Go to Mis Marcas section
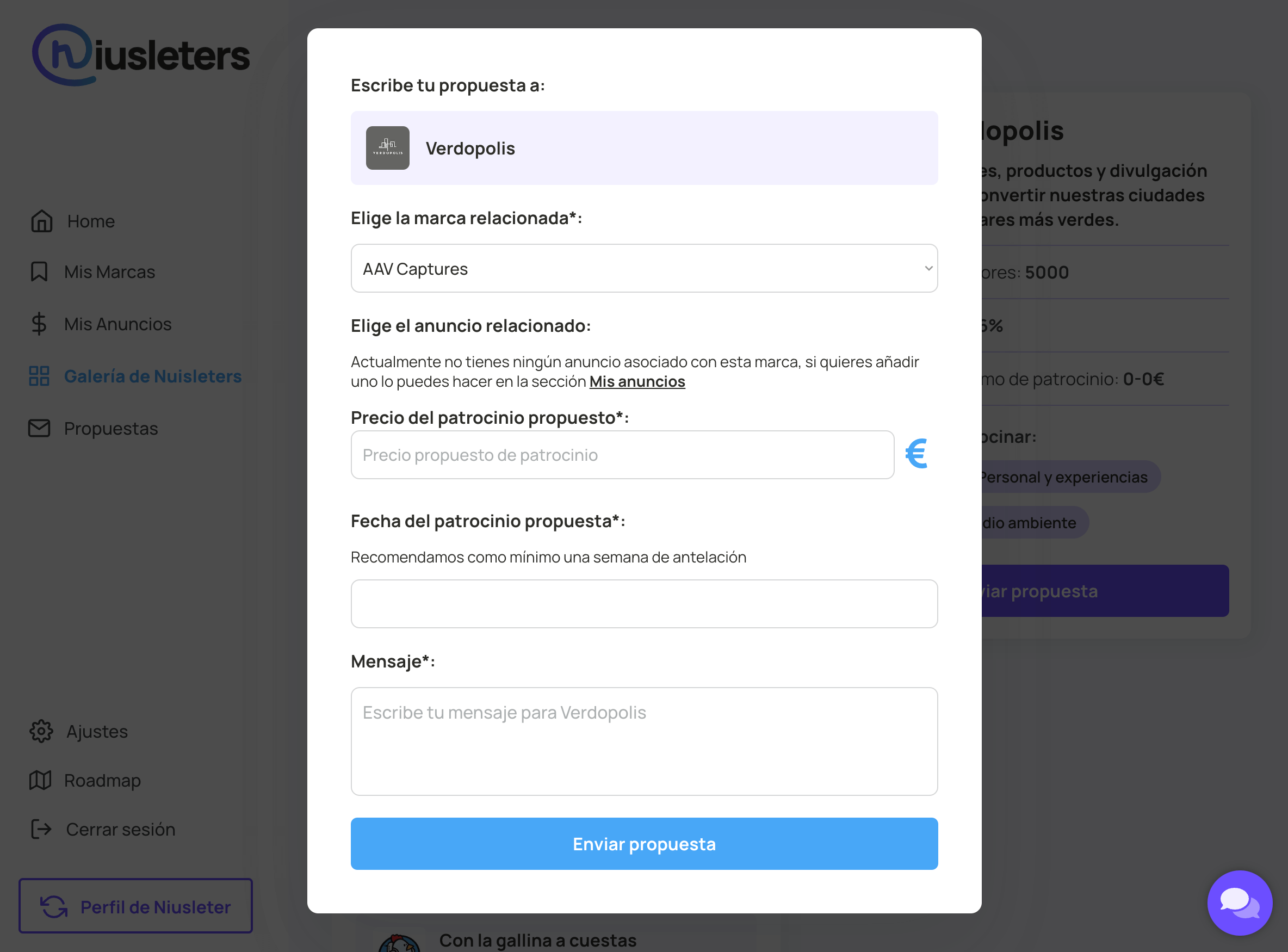Image resolution: width=1288 pixels, height=952 pixels. (109, 271)
